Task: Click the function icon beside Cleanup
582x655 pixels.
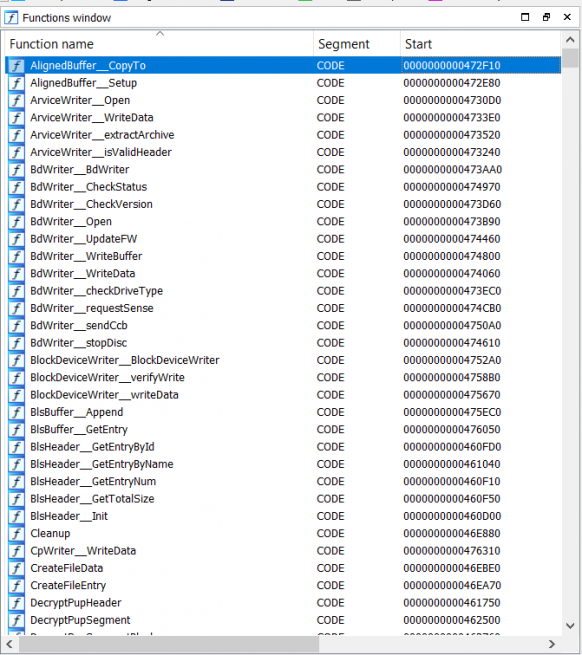Action: click(x=16, y=533)
